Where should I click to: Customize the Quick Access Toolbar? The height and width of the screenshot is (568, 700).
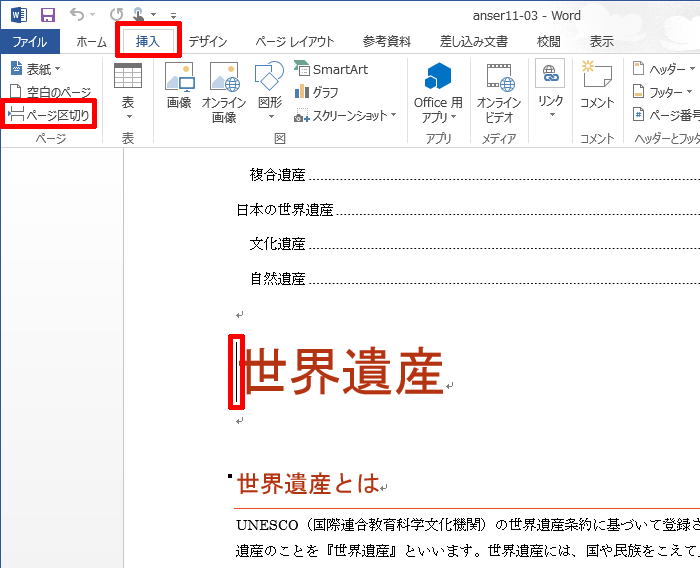tap(173, 16)
